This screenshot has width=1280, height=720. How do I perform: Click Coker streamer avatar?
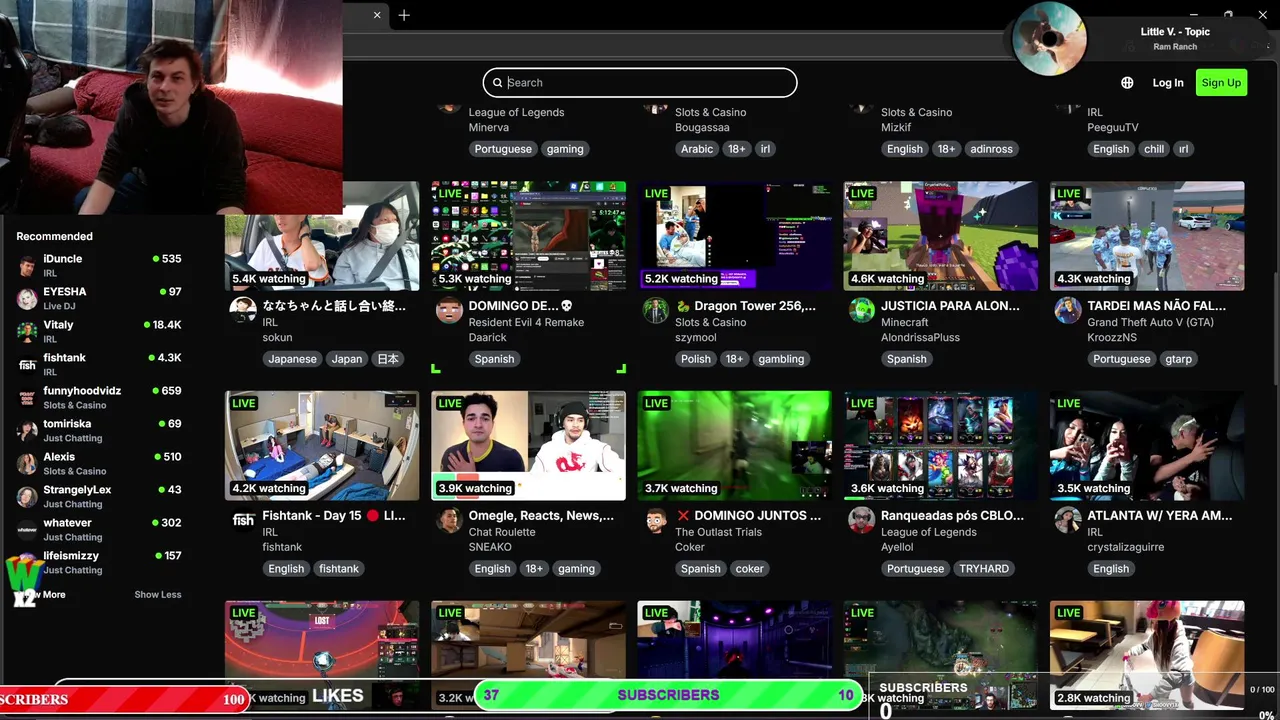(655, 520)
